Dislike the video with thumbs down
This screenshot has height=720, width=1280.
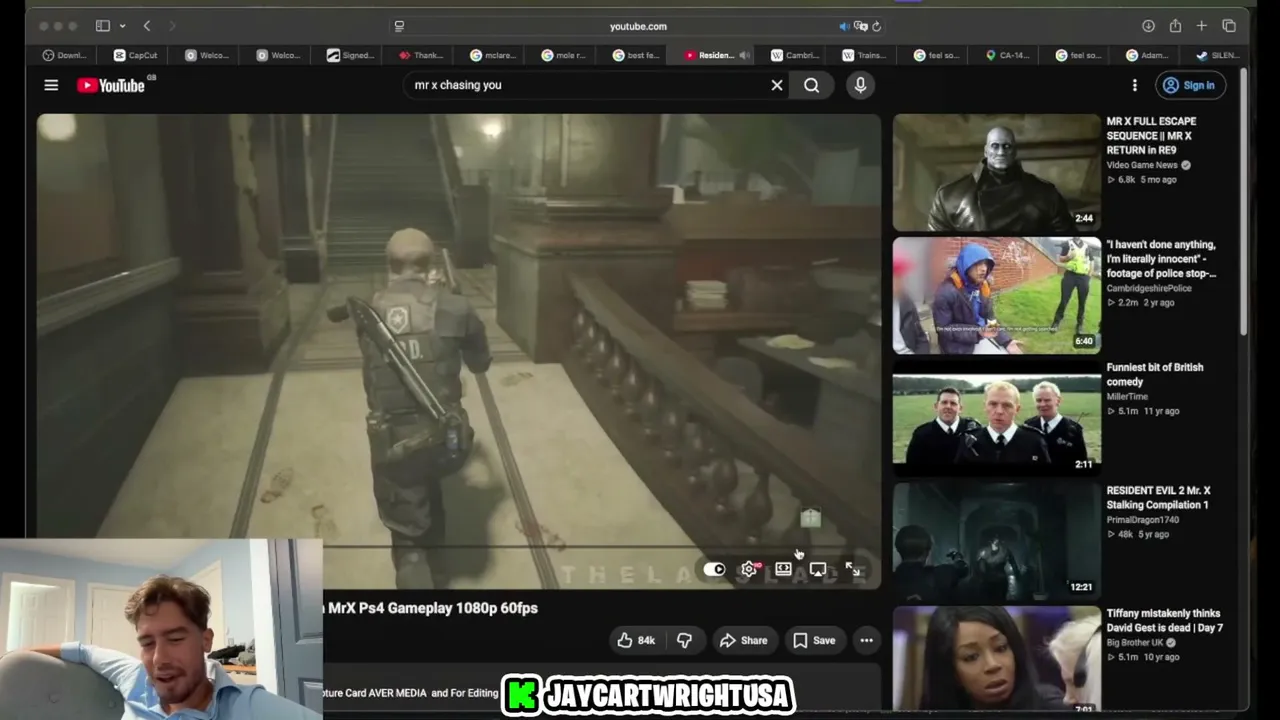pos(684,640)
